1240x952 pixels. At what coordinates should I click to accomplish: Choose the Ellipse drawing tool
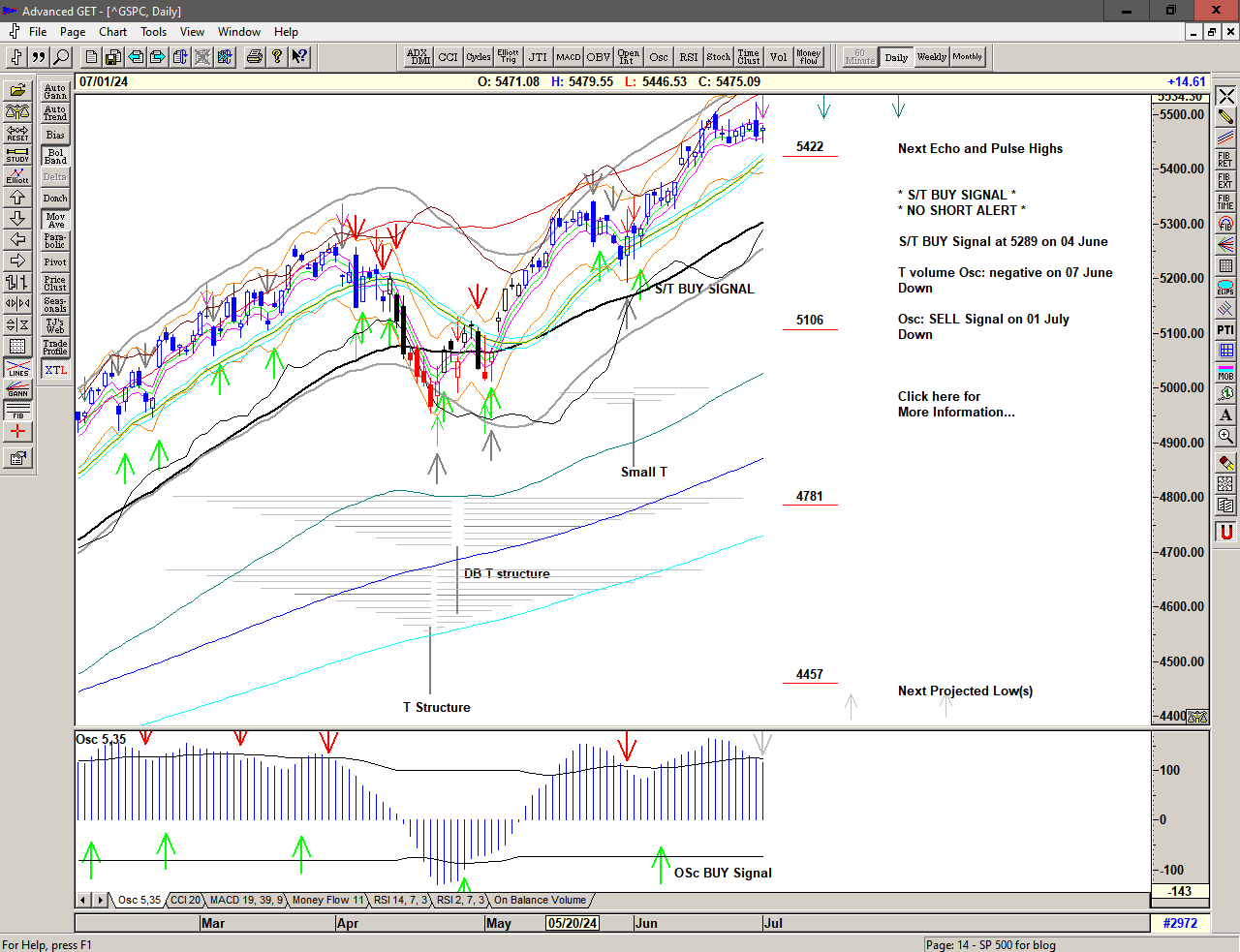click(1225, 288)
